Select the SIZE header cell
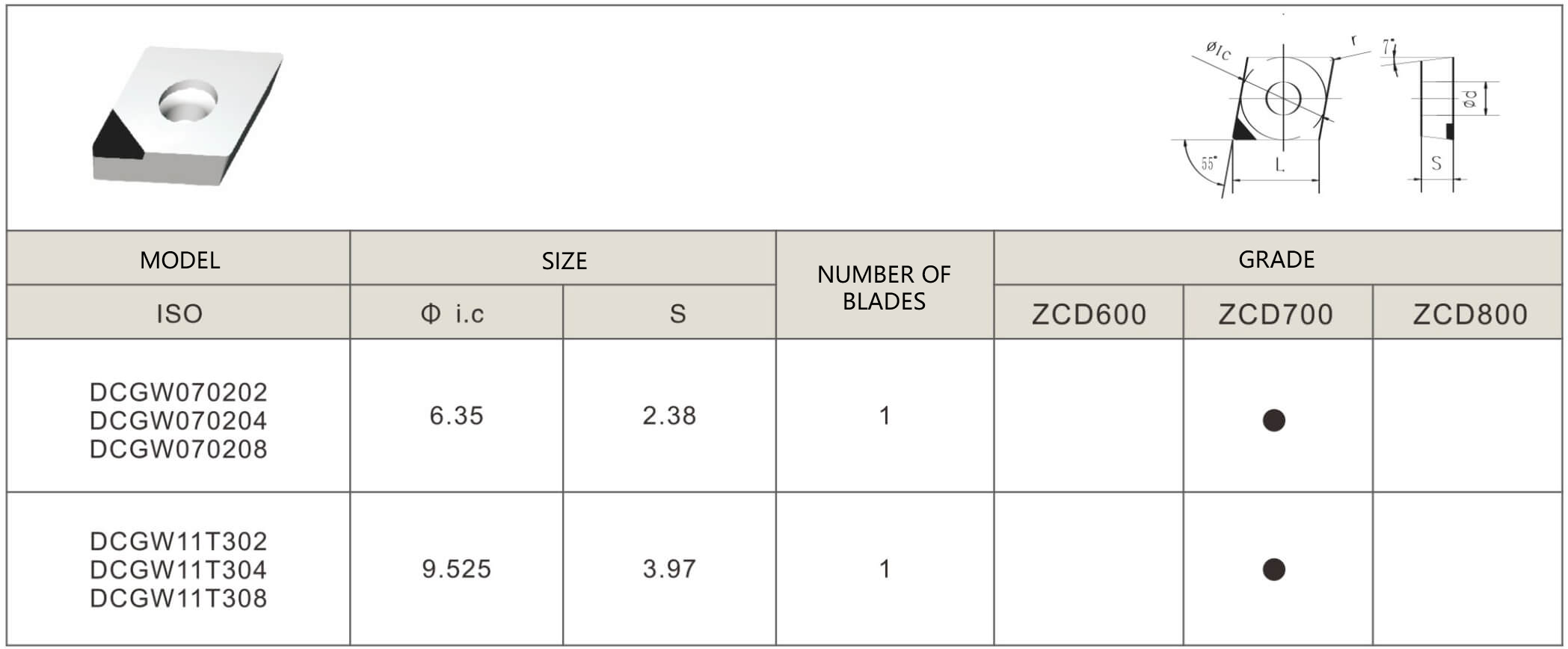This screenshot has width=1568, height=649. (x=564, y=260)
